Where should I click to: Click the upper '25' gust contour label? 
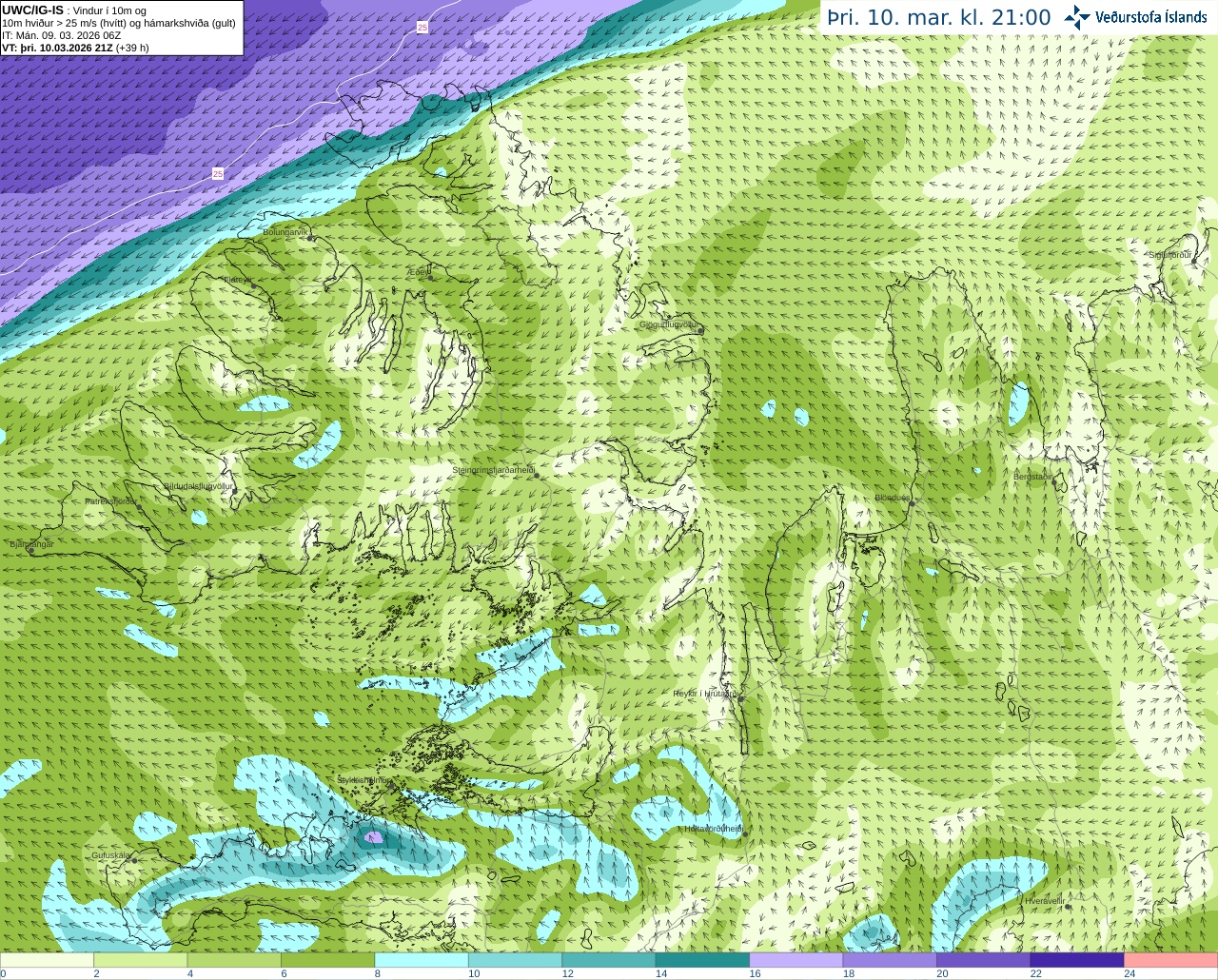(422, 28)
